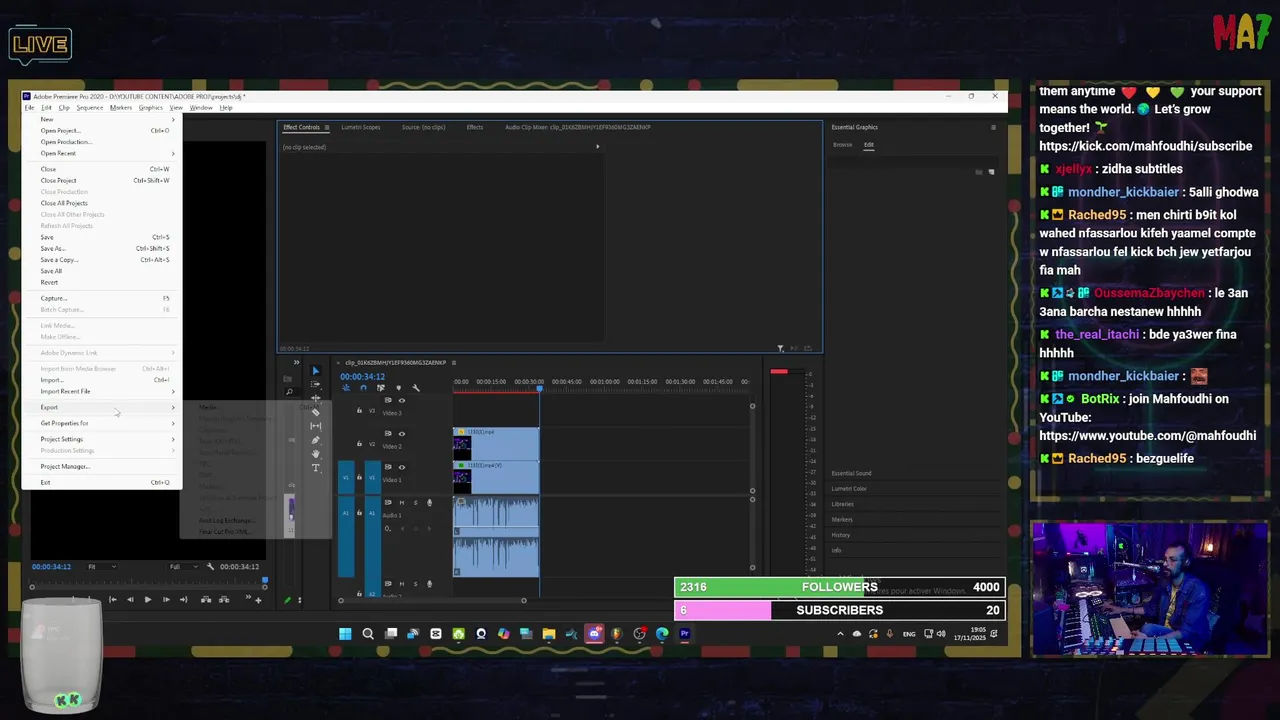This screenshot has height=720, width=1280.
Task: Select the Razor tool
Action: [x=316, y=412]
